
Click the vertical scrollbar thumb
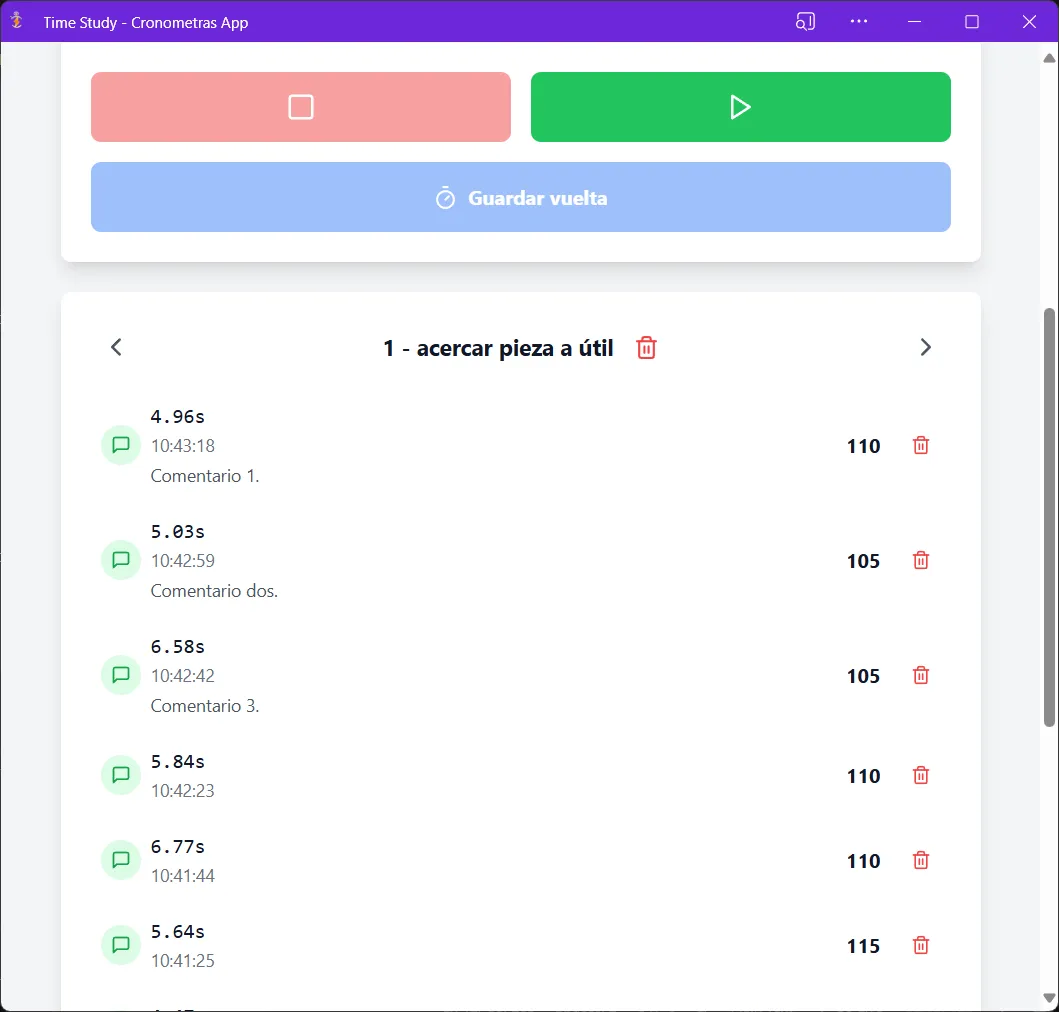pos(1049,517)
